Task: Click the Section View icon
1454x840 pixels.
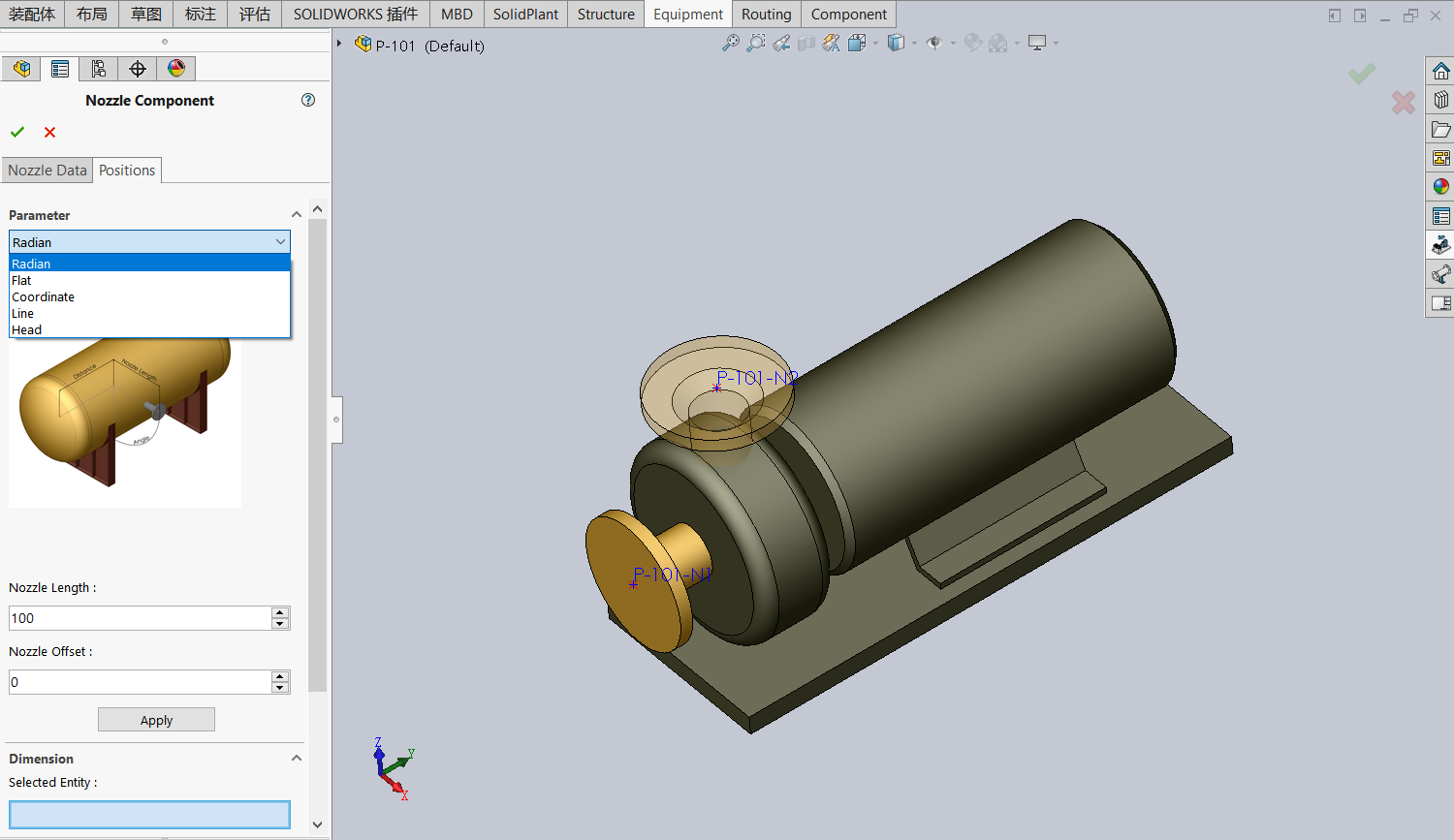Action: (806, 43)
